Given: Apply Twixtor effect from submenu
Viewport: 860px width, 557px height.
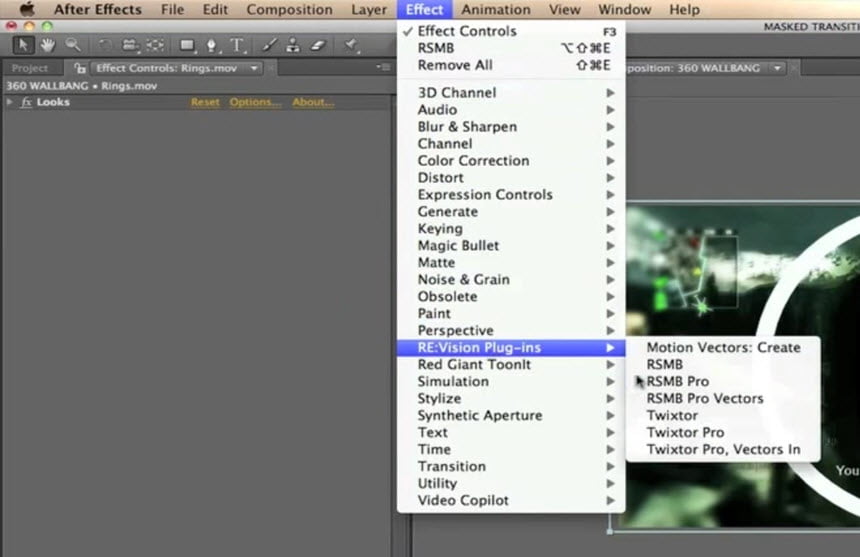Looking at the screenshot, I should 723,416.
